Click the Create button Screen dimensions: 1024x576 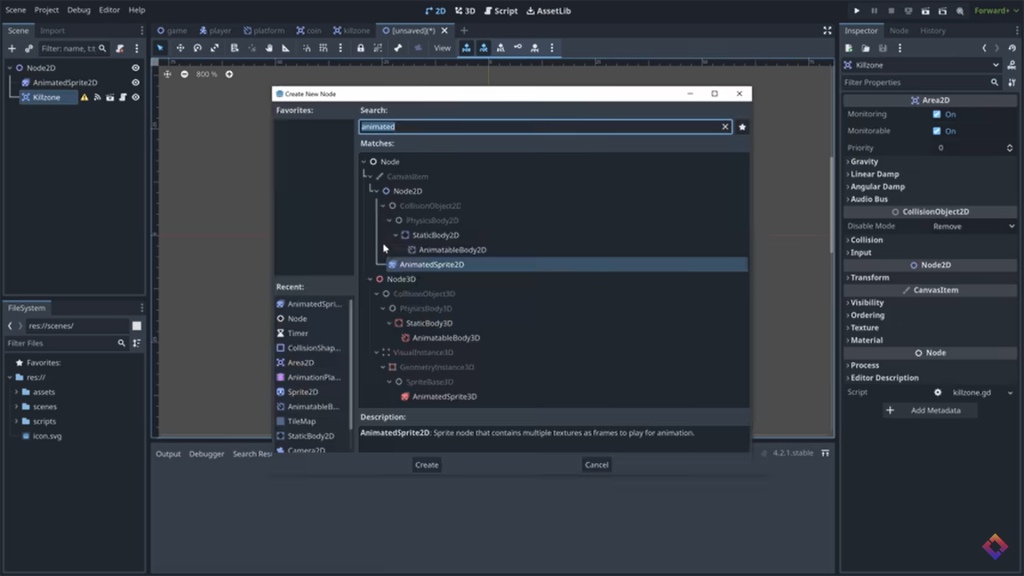click(426, 465)
